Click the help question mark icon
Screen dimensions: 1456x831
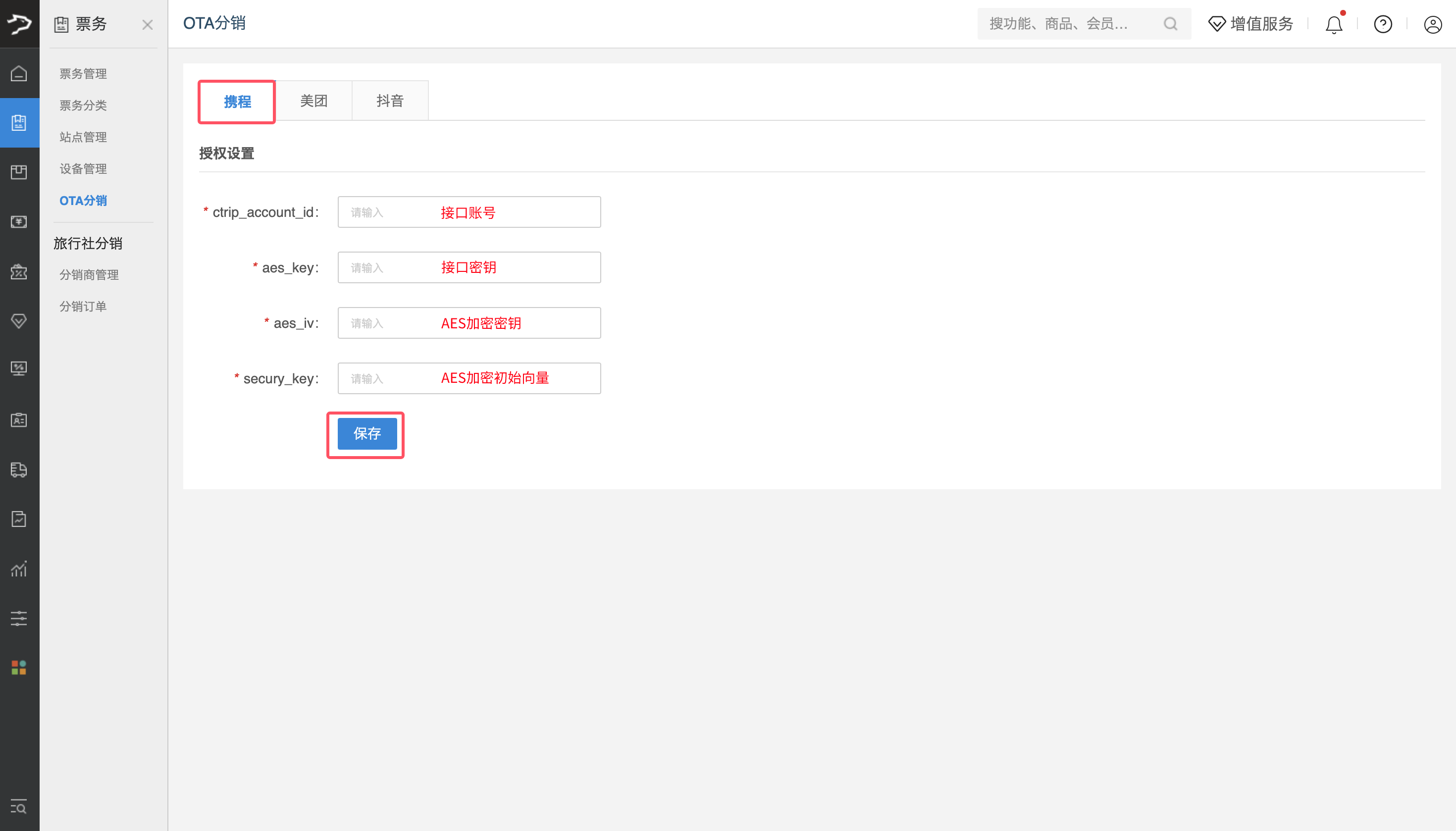pyautogui.click(x=1382, y=25)
